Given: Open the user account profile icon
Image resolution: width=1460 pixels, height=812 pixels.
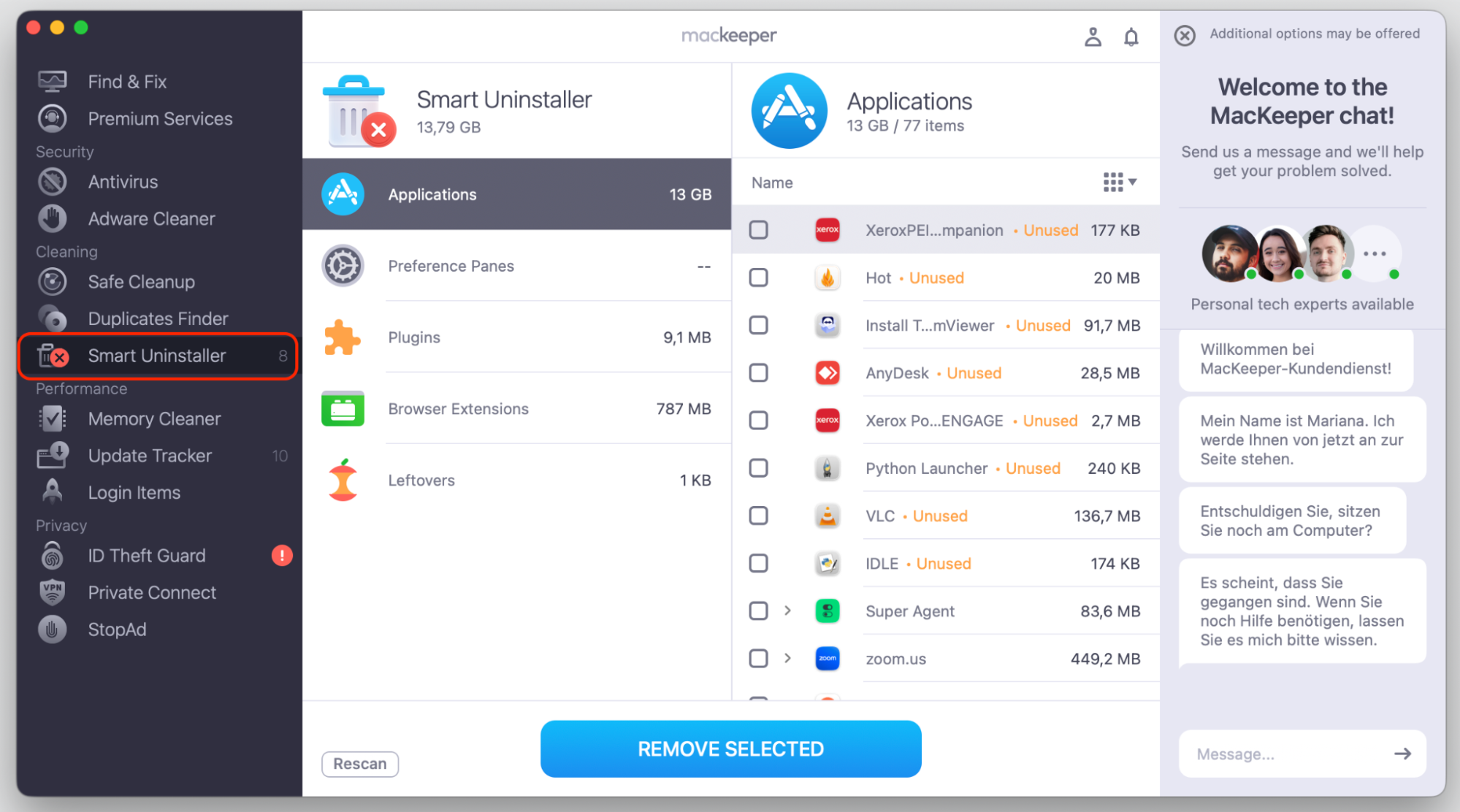Looking at the screenshot, I should pos(1093,37).
